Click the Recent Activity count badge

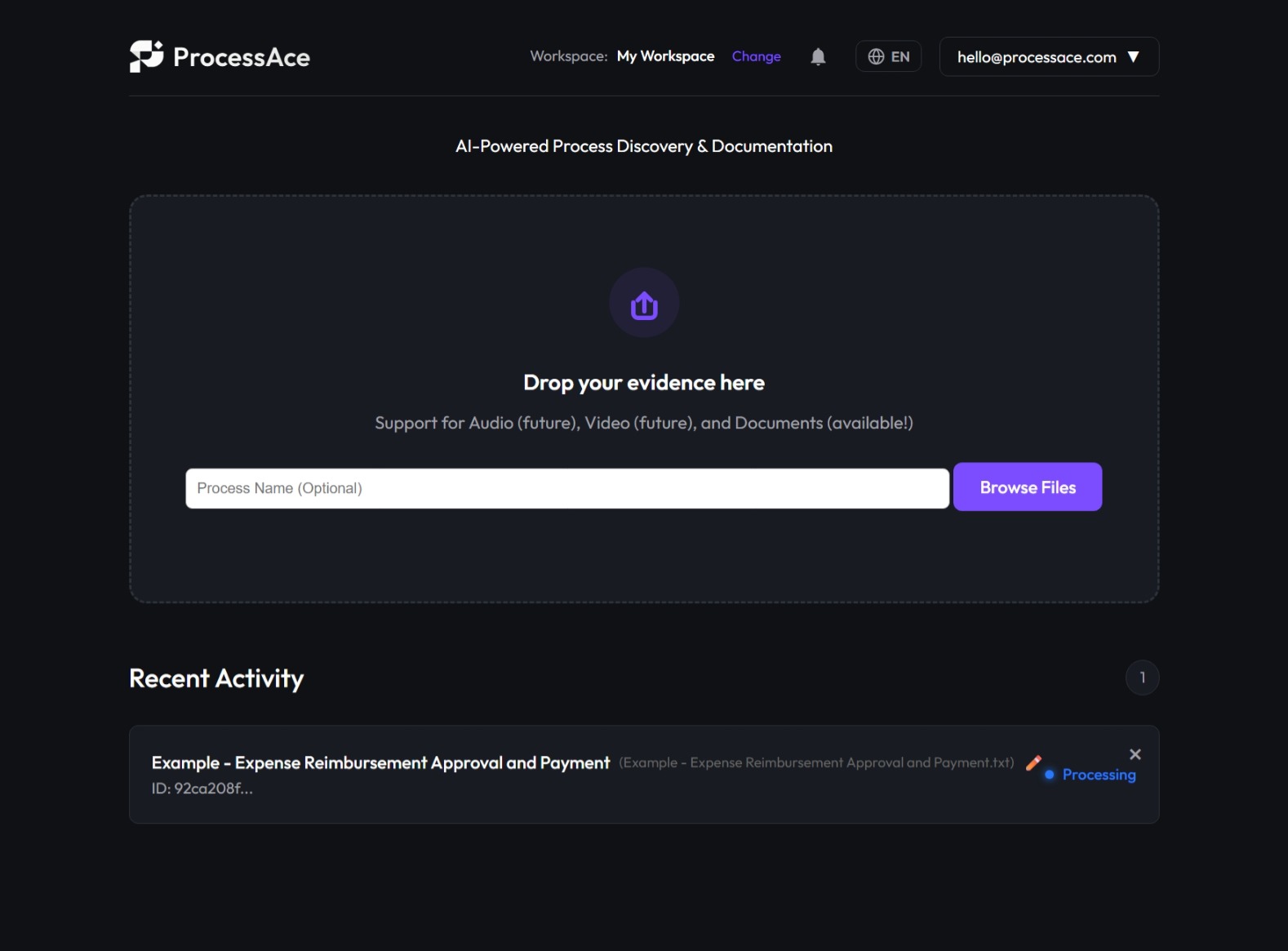point(1142,678)
